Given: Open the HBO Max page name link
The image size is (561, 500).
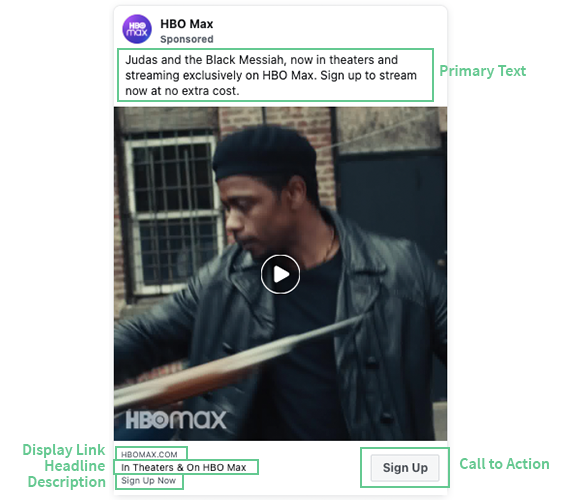Looking at the screenshot, I should point(186,24).
